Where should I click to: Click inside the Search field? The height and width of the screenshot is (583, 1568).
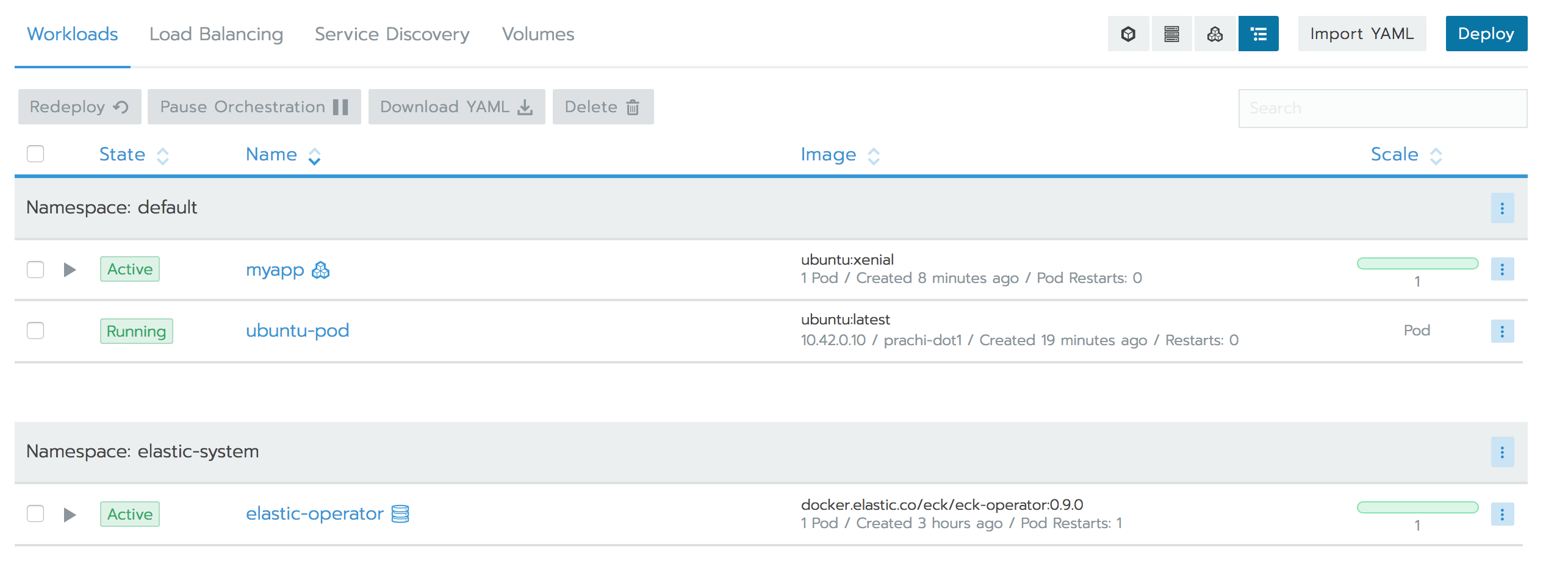[x=1383, y=108]
